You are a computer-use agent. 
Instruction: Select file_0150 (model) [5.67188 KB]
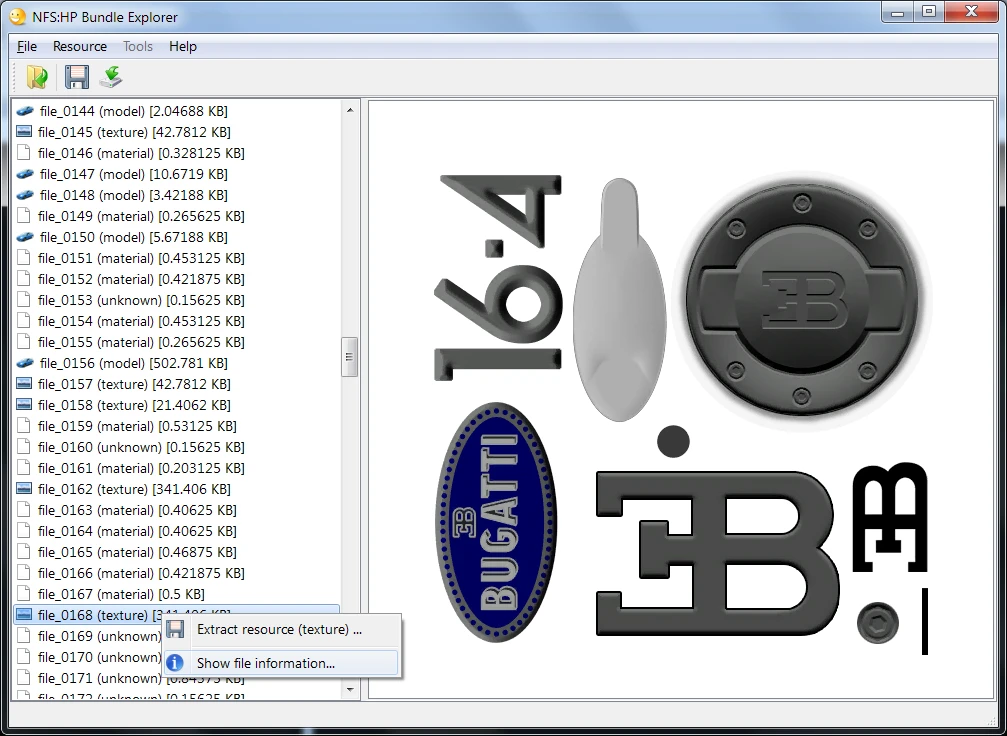coord(134,237)
